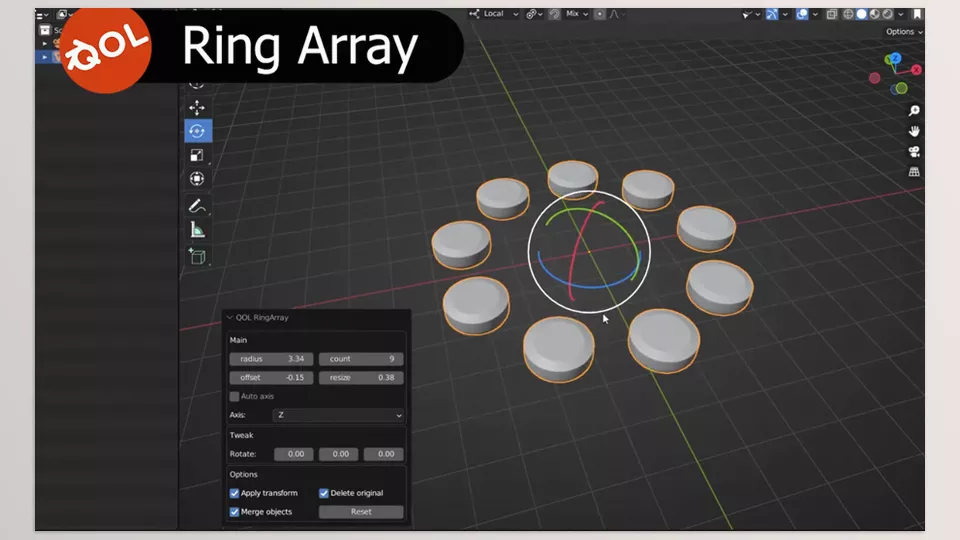Image resolution: width=960 pixels, height=540 pixels.
Task: Click the offset -0.15 field
Action: click(x=271, y=378)
